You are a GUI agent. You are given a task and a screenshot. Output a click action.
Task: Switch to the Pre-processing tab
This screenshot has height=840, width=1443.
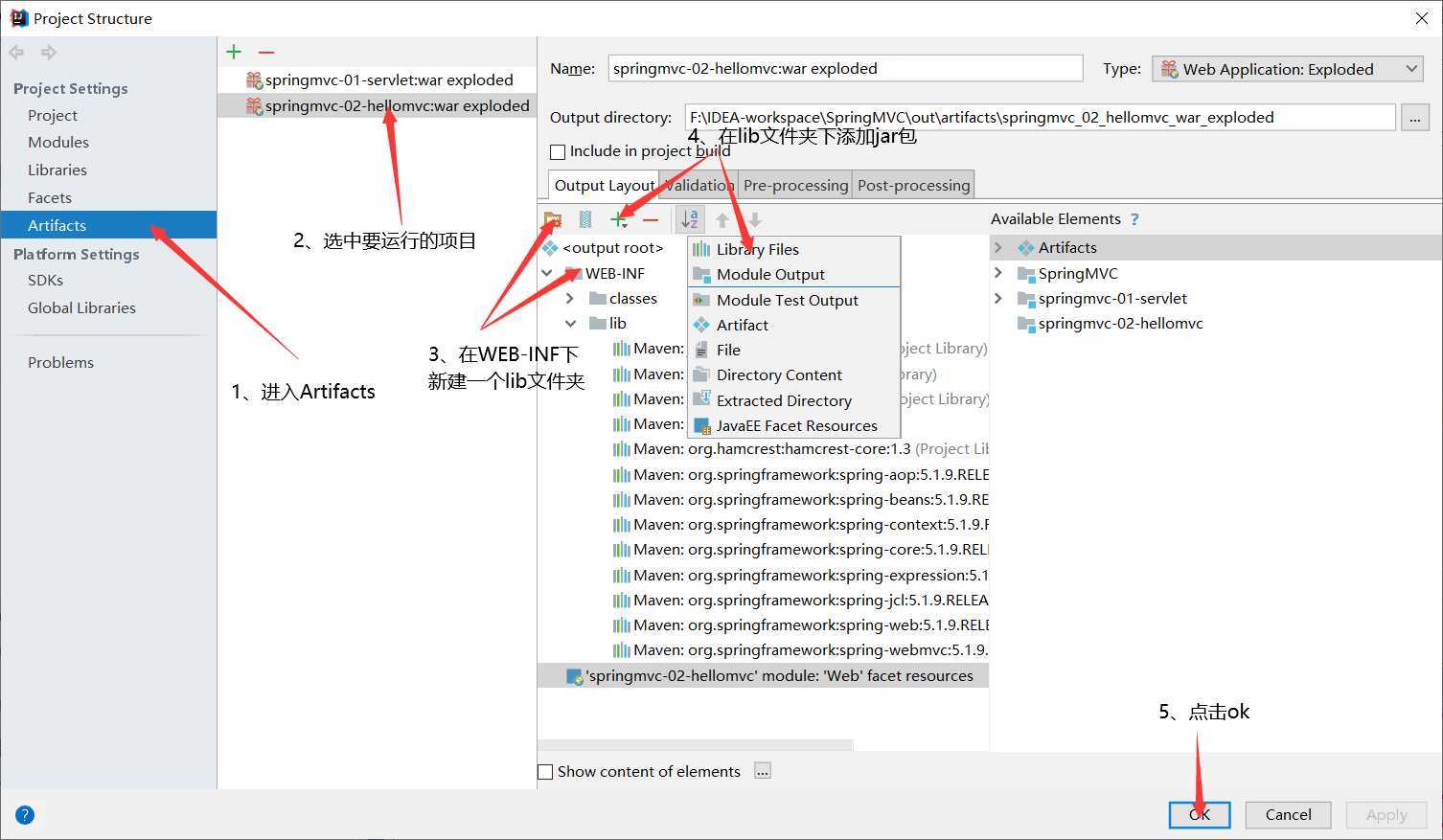click(x=795, y=185)
